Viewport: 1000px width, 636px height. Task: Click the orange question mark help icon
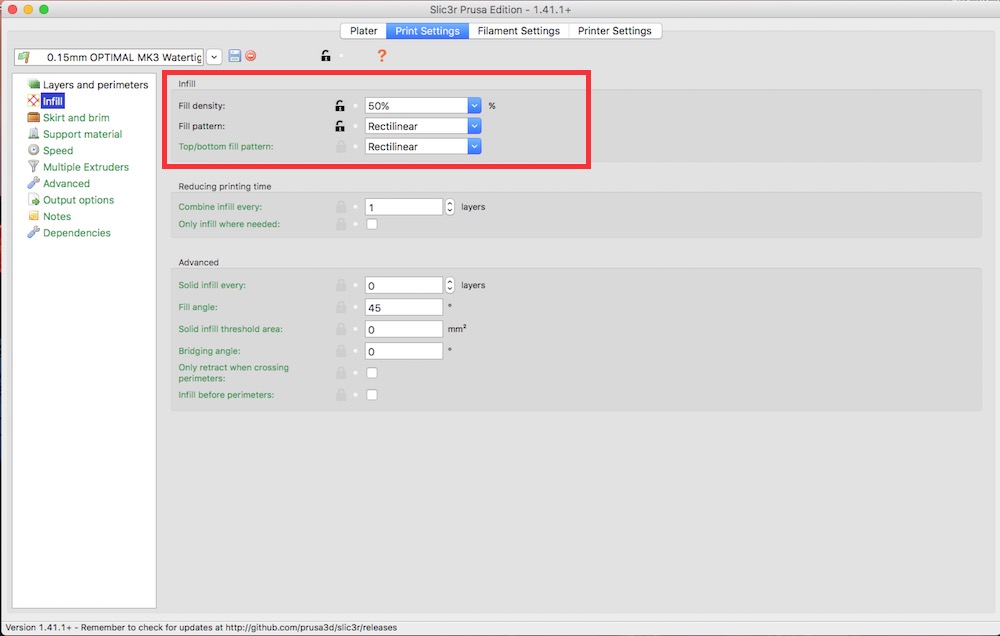[381, 56]
